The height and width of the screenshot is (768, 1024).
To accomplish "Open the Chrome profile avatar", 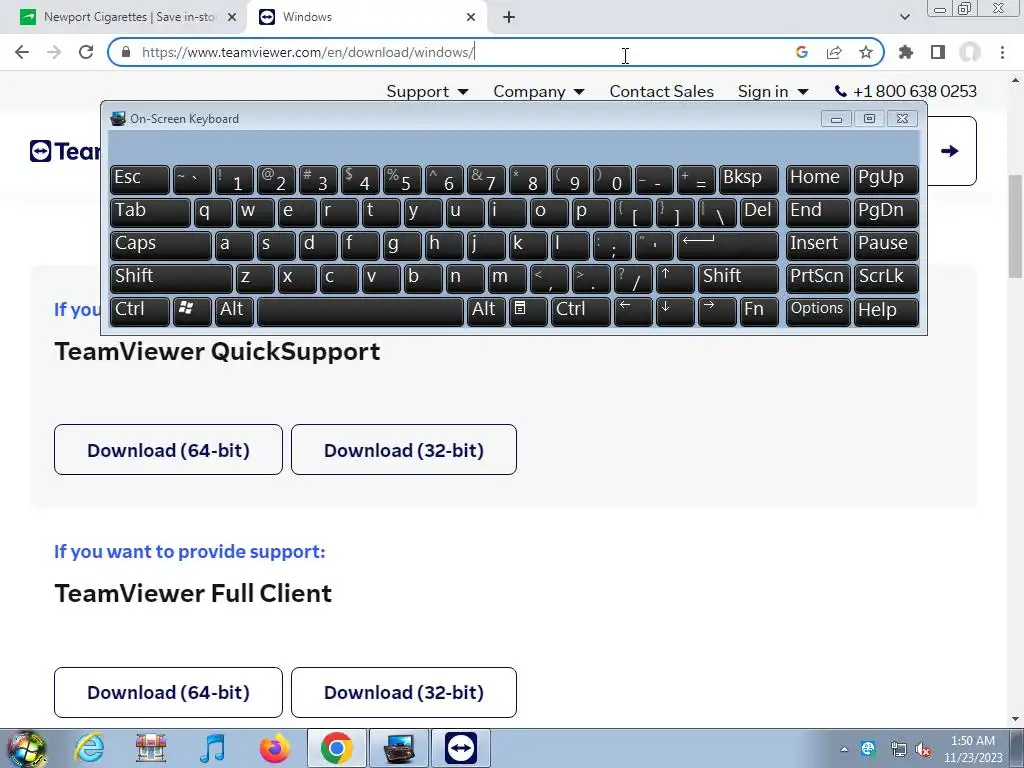I will pyautogui.click(x=970, y=52).
